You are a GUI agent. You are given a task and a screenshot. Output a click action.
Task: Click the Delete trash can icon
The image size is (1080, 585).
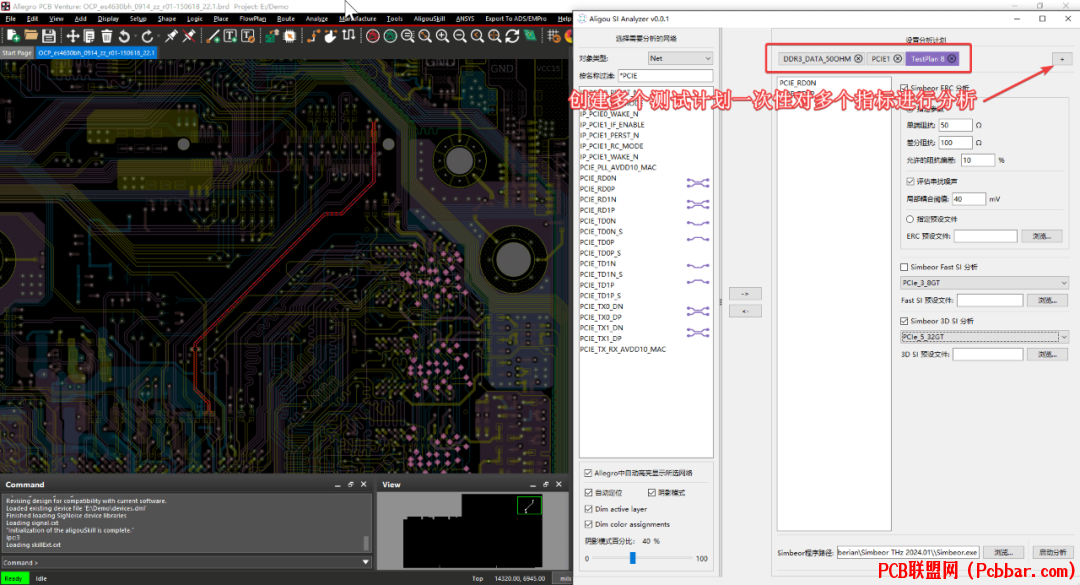[107, 36]
